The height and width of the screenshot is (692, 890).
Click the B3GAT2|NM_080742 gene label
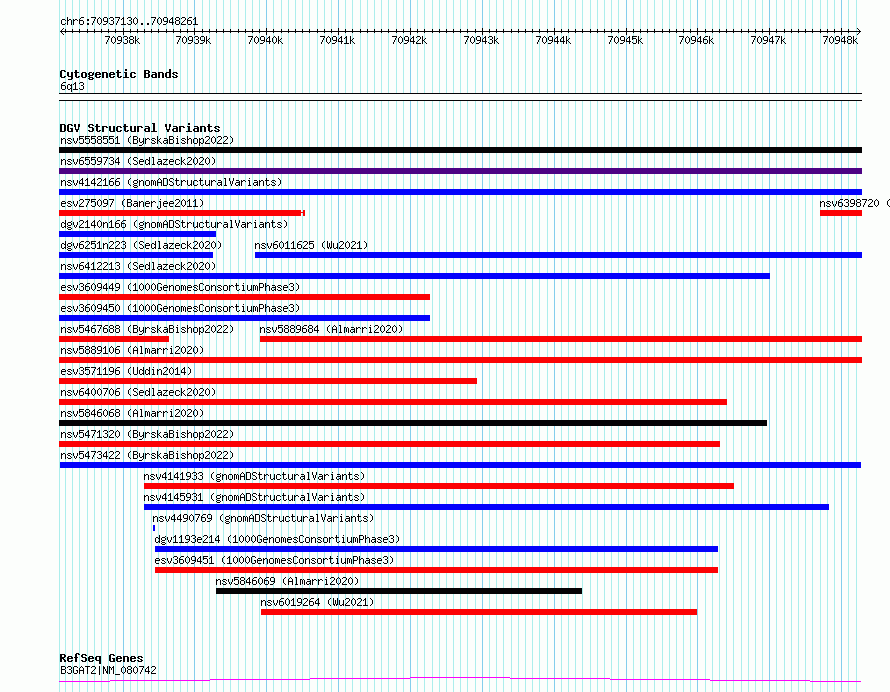point(108,670)
